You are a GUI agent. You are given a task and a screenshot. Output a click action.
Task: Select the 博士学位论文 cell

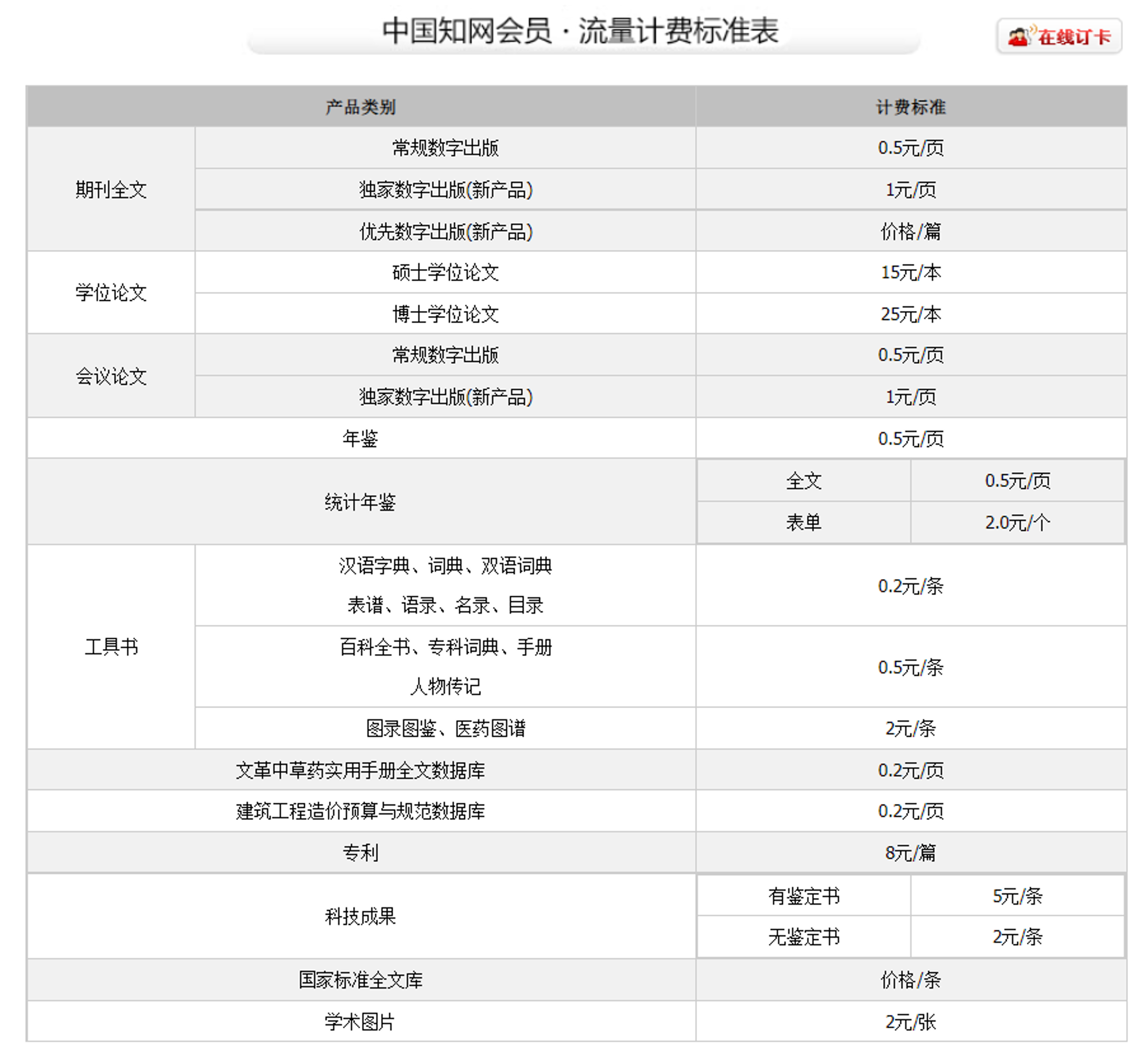tap(445, 314)
